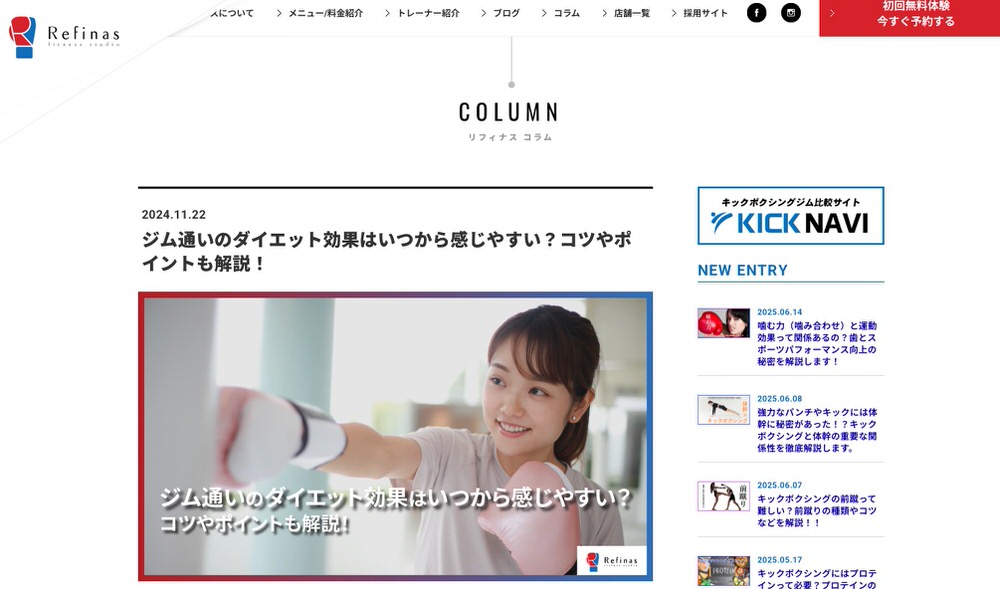
Task: Open the 採用サイト link
Action: click(705, 13)
